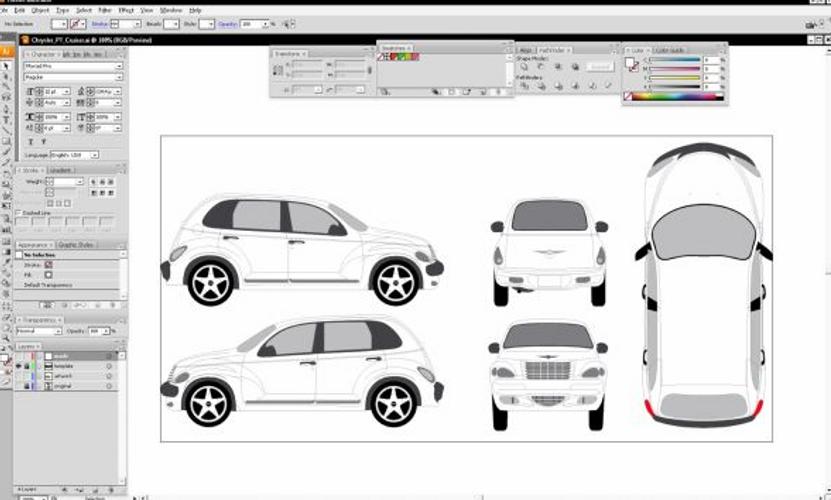Open the Language dropdown in Character panel

click(94, 155)
